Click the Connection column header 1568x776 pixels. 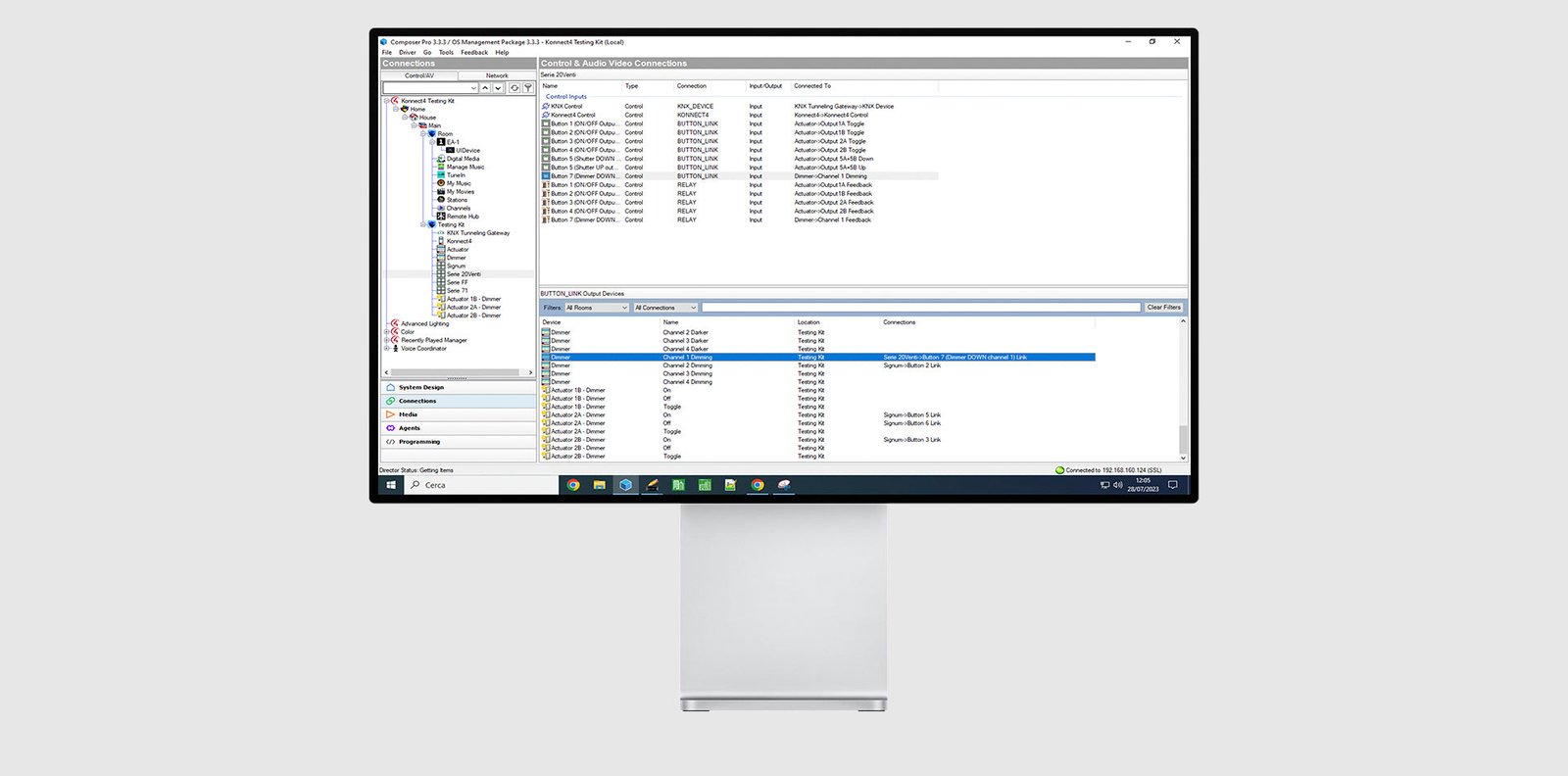coord(710,86)
